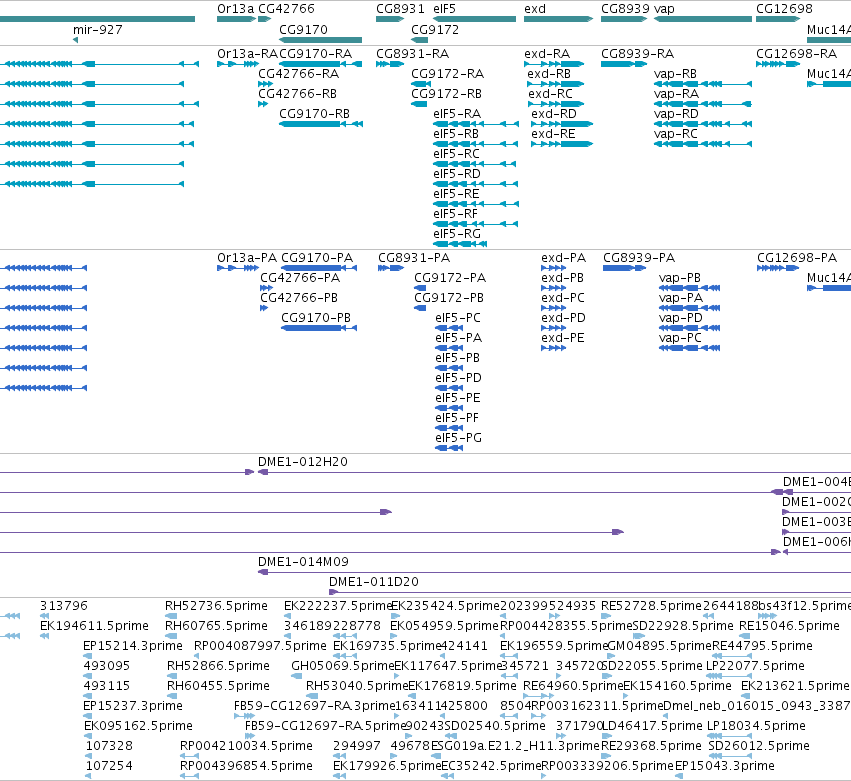Select transcript eIF5-RD label

[457, 174]
